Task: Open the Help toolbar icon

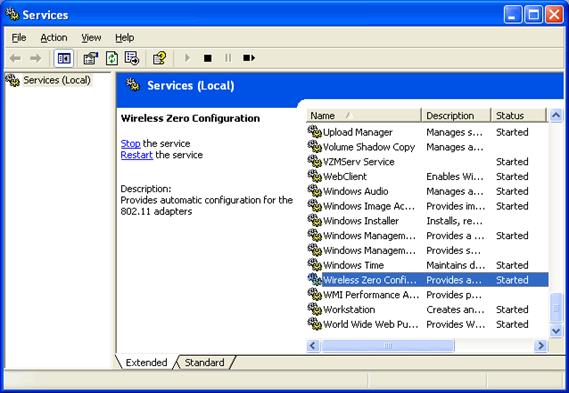Action: click(x=160, y=58)
